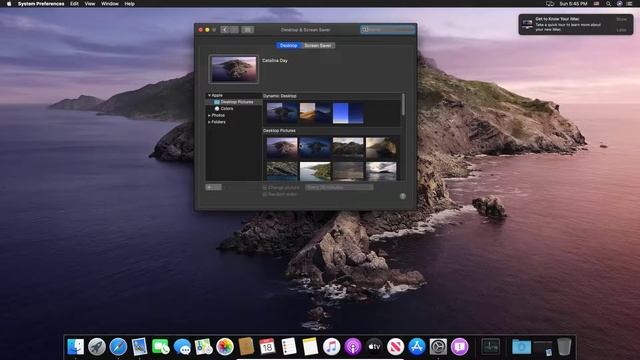Screen dimensions: 640x360
Task: Click Later on the iMac notification
Action: pos(621,30)
